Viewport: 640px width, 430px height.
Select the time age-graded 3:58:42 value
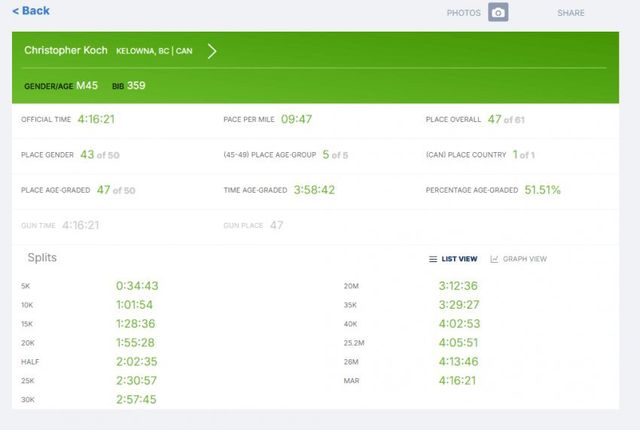coord(307,189)
